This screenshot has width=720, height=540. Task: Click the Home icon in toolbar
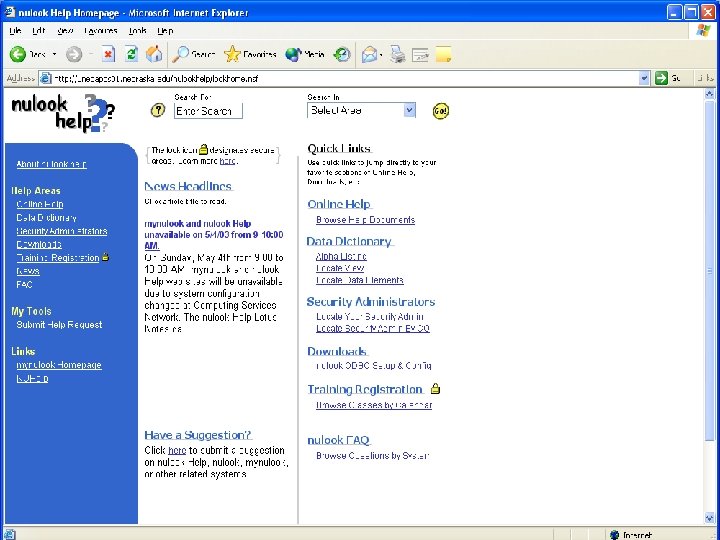tap(154, 54)
